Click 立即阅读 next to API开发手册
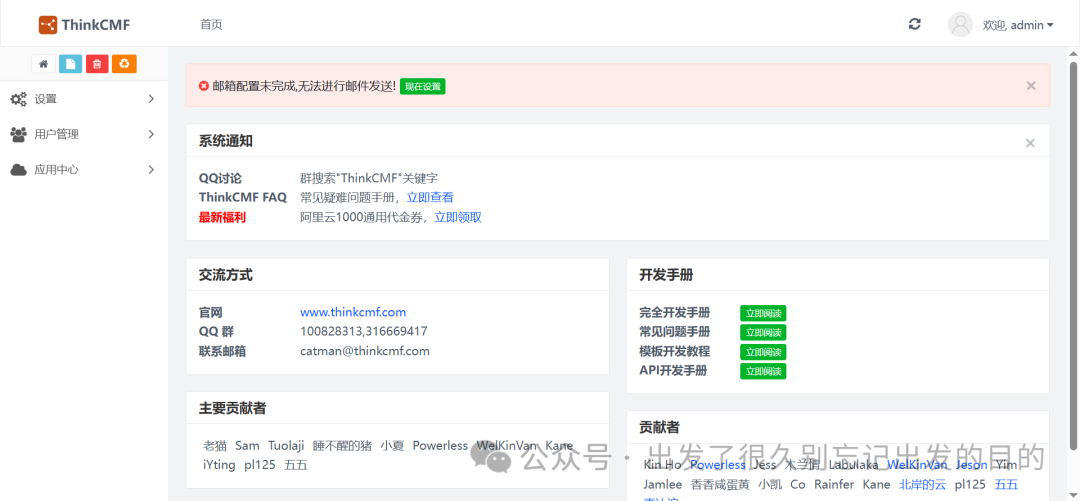Image resolution: width=1080 pixels, height=501 pixels. click(763, 371)
